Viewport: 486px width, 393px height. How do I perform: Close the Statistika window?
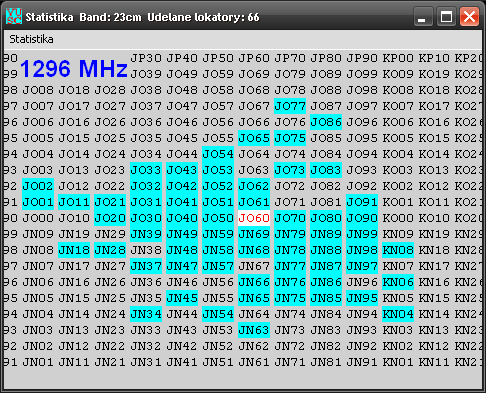(x=469, y=16)
